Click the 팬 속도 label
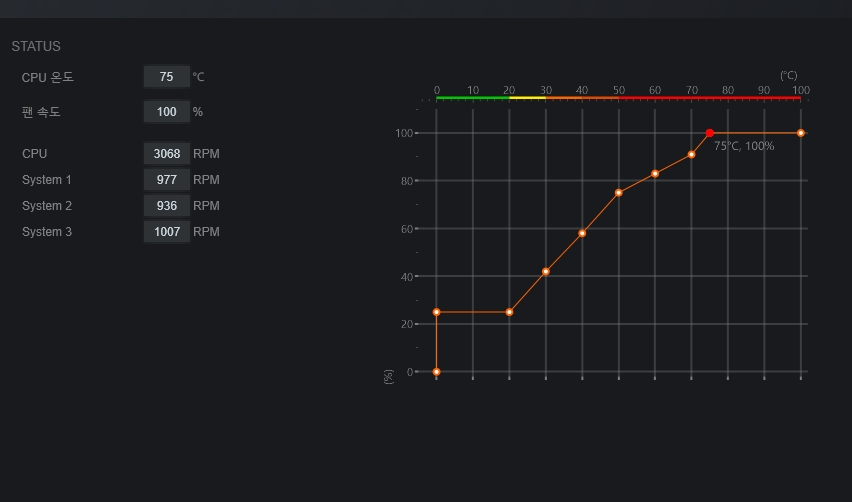852x502 pixels. tap(41, 112)
